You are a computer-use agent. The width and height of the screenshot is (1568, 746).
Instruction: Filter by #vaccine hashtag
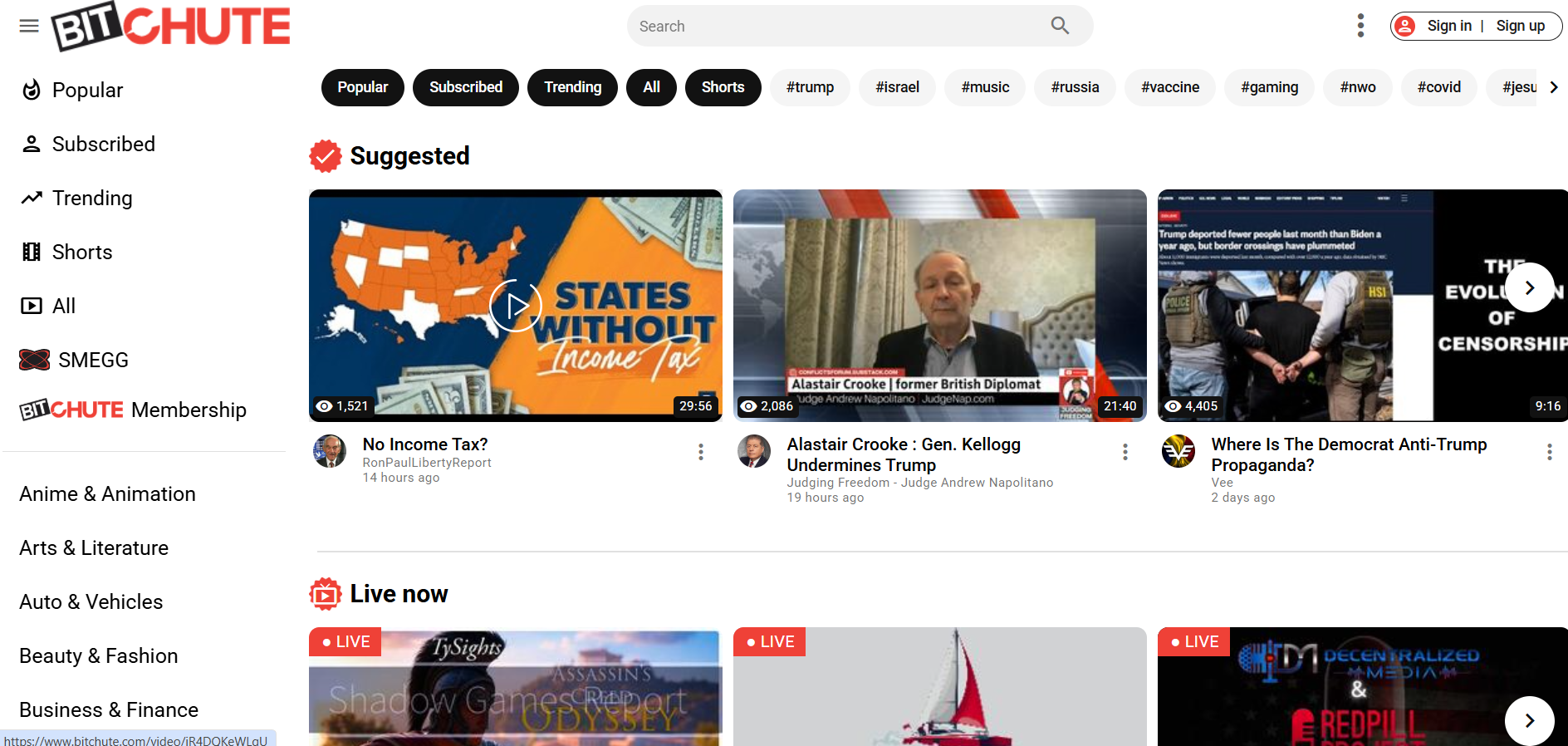point(1170,87)
